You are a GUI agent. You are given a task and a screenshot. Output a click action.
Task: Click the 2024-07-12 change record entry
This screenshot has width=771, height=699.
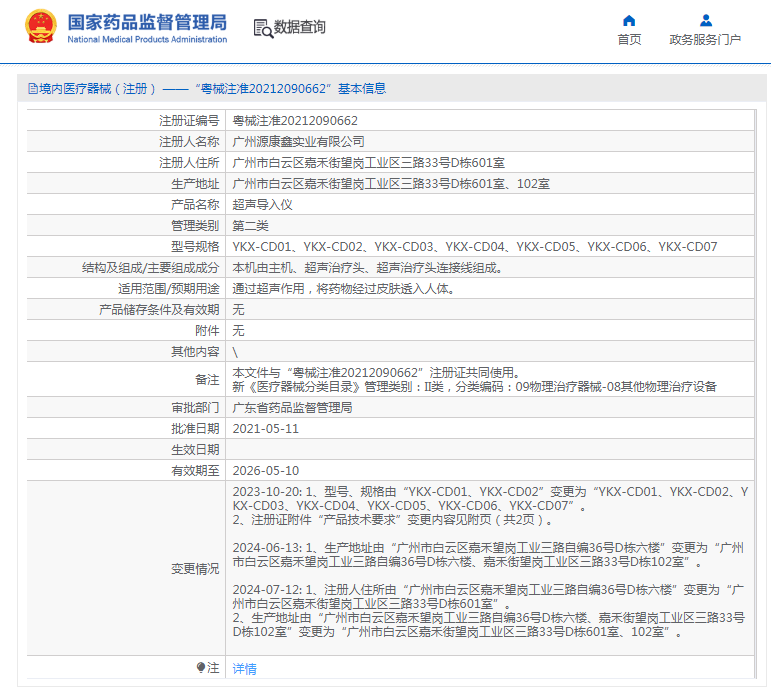coord(489,610)
